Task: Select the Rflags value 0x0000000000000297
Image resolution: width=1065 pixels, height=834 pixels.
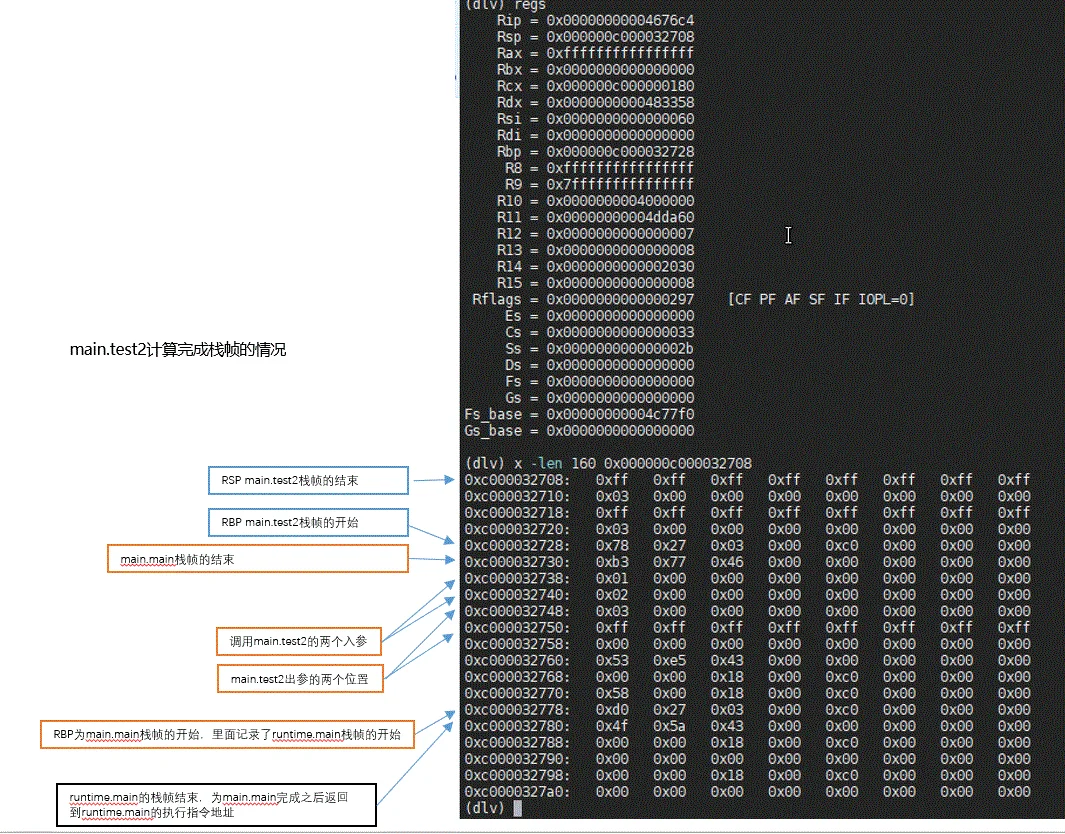Action: (620, 300)
